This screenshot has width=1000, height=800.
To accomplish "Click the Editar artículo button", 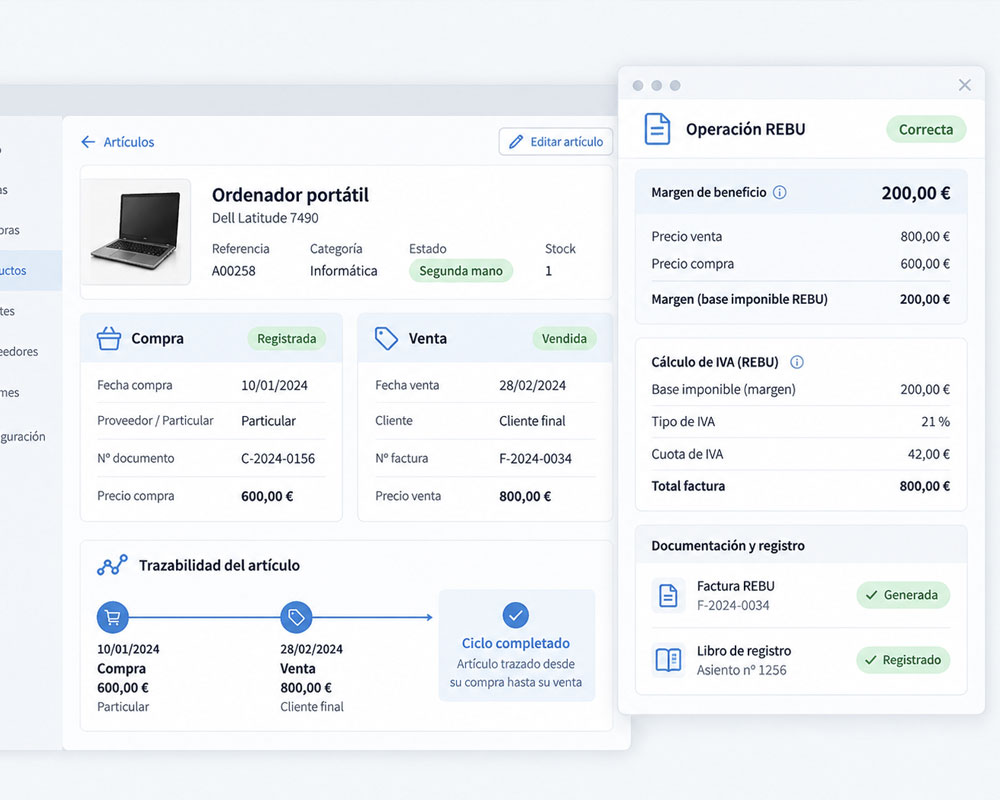I will coord(555,142).
